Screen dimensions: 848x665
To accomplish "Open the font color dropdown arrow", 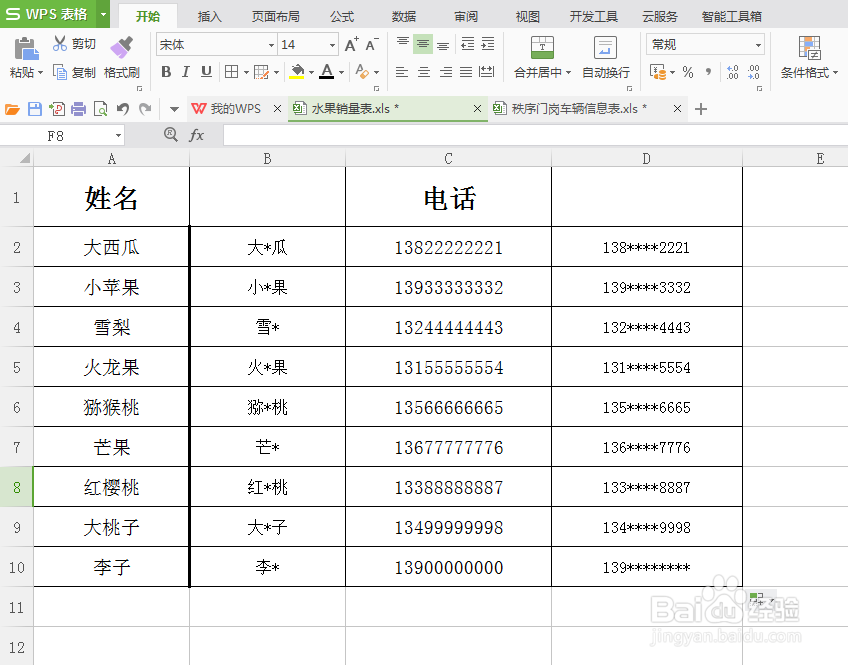I will coord(340,70).
